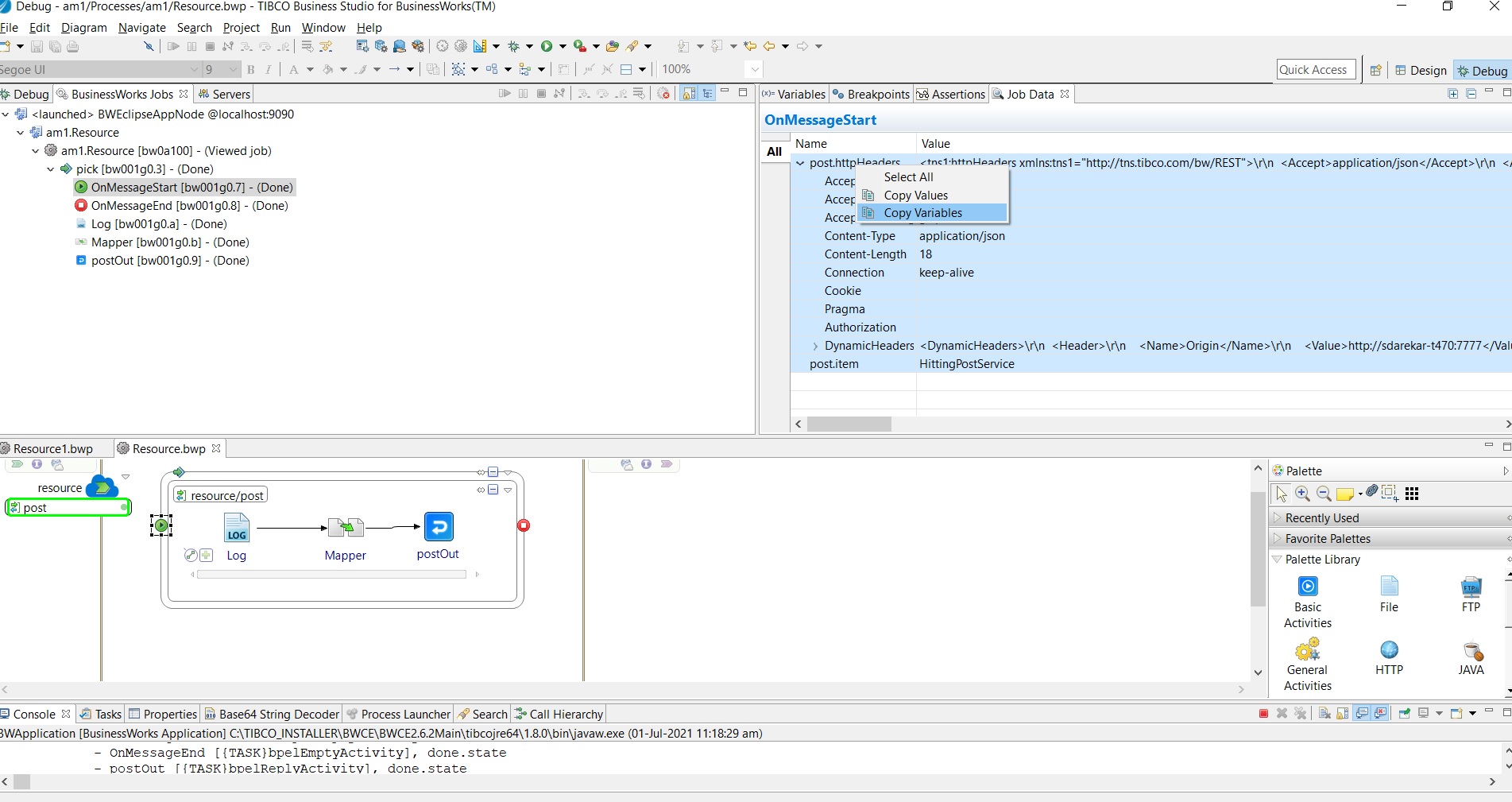The height and width of the screenshot is (802, 1512).
Task: Choose Copy Variables from context menu
Action: [x=932, y=213]
